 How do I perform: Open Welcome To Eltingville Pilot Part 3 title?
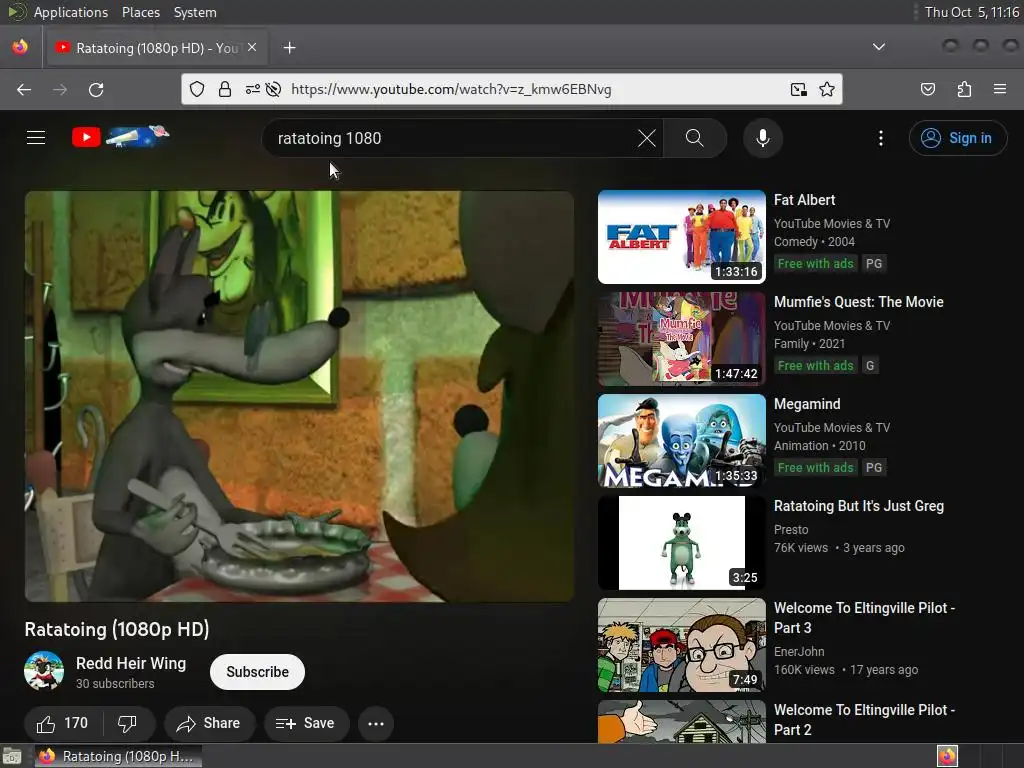click(864, 617)
